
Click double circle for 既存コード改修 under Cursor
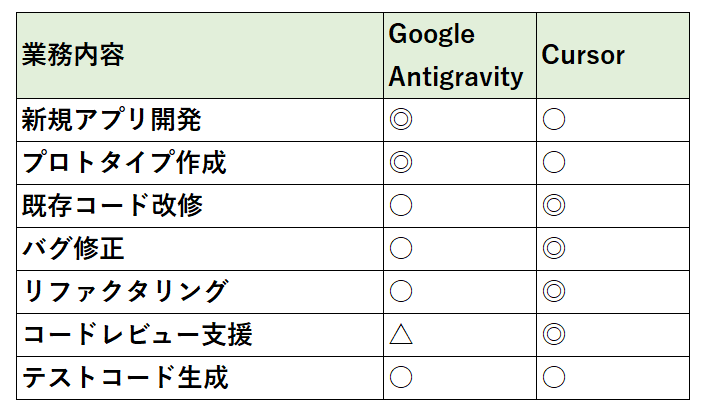554,205
